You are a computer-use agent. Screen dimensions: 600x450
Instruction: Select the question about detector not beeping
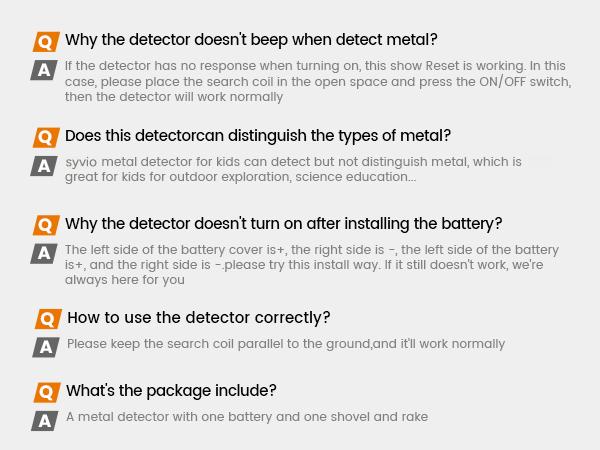point(251,40)
